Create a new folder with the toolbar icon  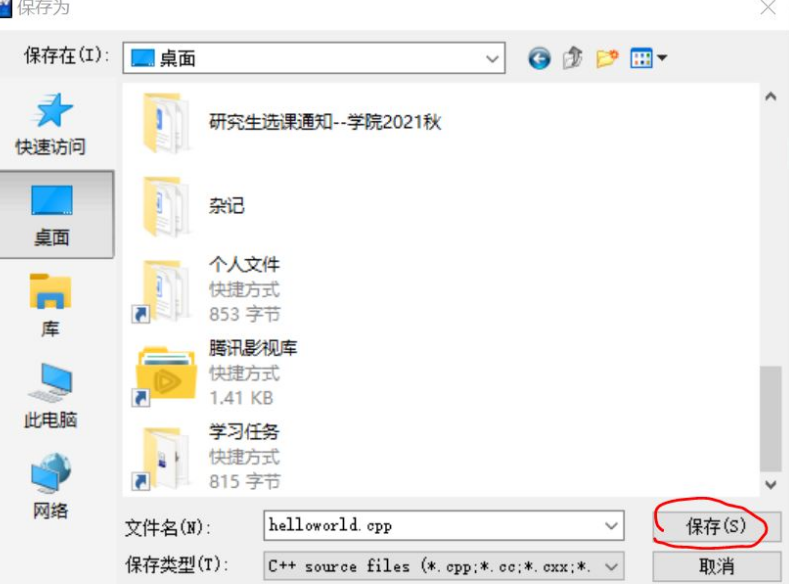pyautogui.click(x=607, y=58)
